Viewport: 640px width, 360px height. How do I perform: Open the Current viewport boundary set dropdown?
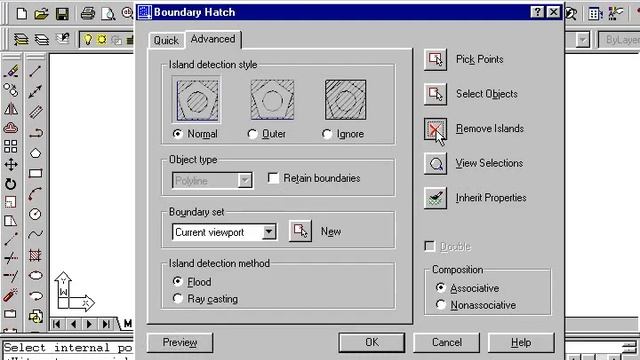[269, 232]
